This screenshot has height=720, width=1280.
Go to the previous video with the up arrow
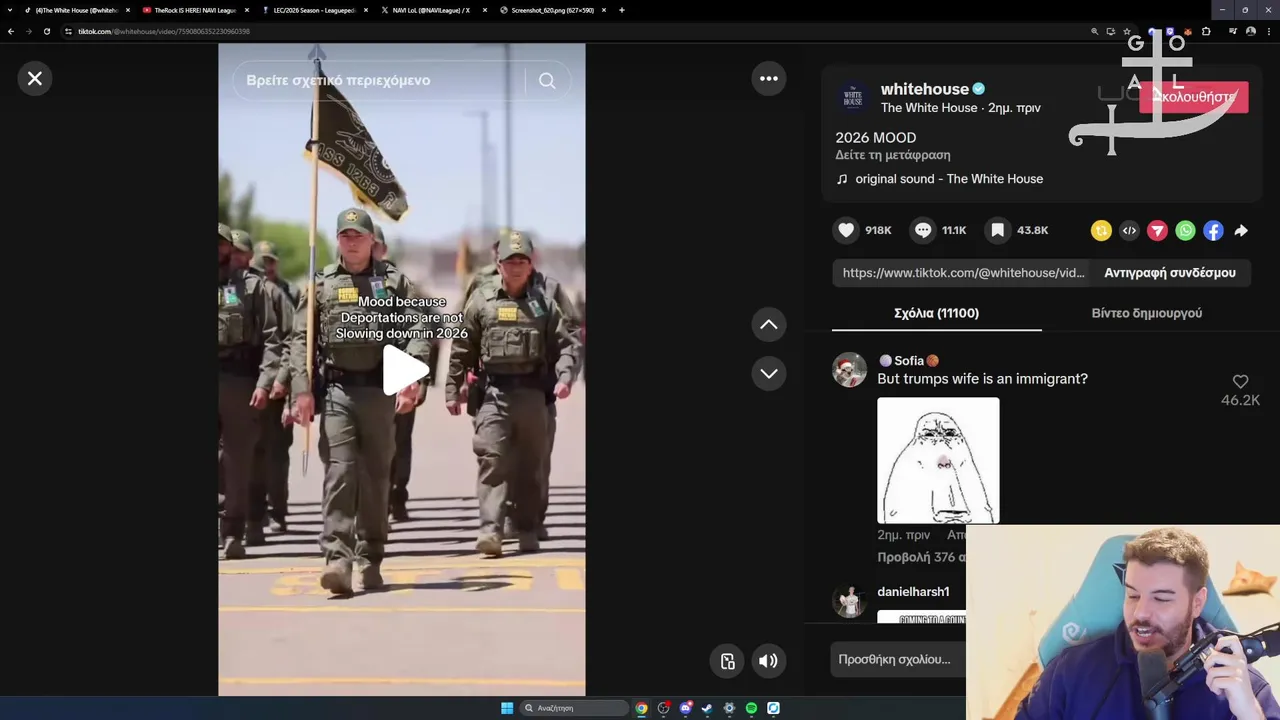click(769, 324)
